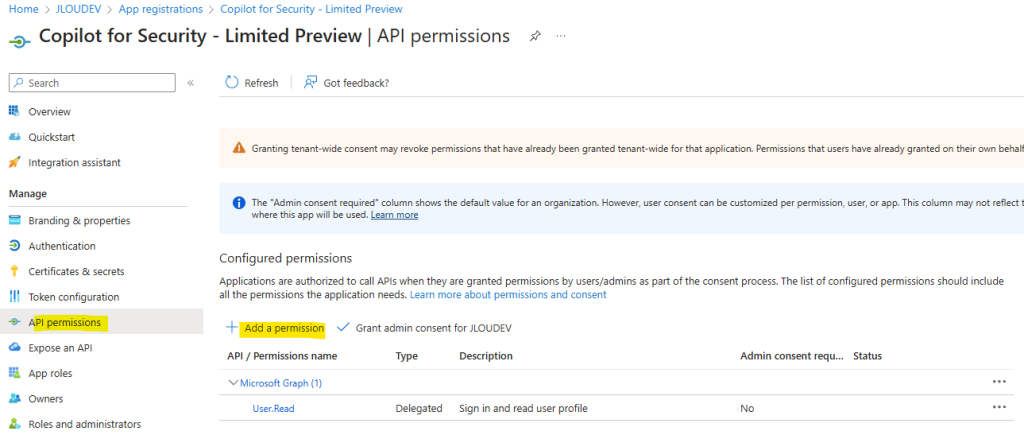Collapse the Microsoft Graph (1) group chevron
The height and width of the screenshot is (435, 1024).
(x=232, y=383)
